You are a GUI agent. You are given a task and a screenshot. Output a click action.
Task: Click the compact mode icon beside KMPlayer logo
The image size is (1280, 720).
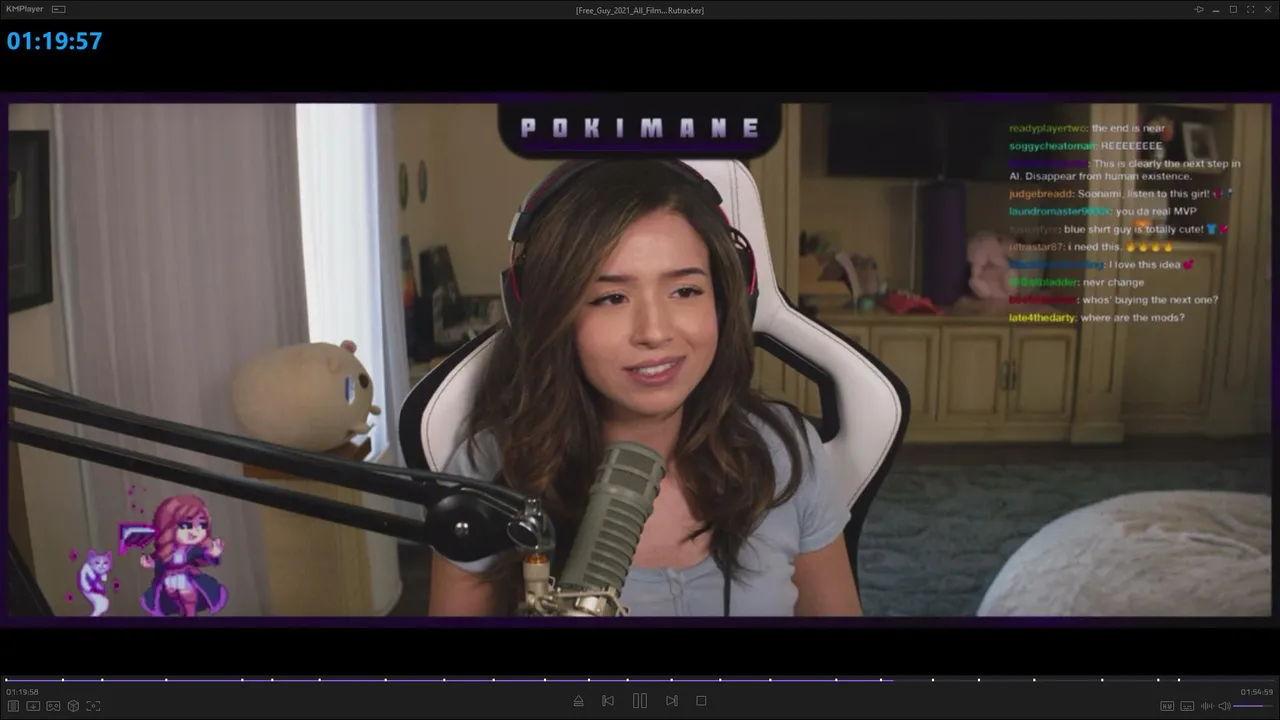58,9
